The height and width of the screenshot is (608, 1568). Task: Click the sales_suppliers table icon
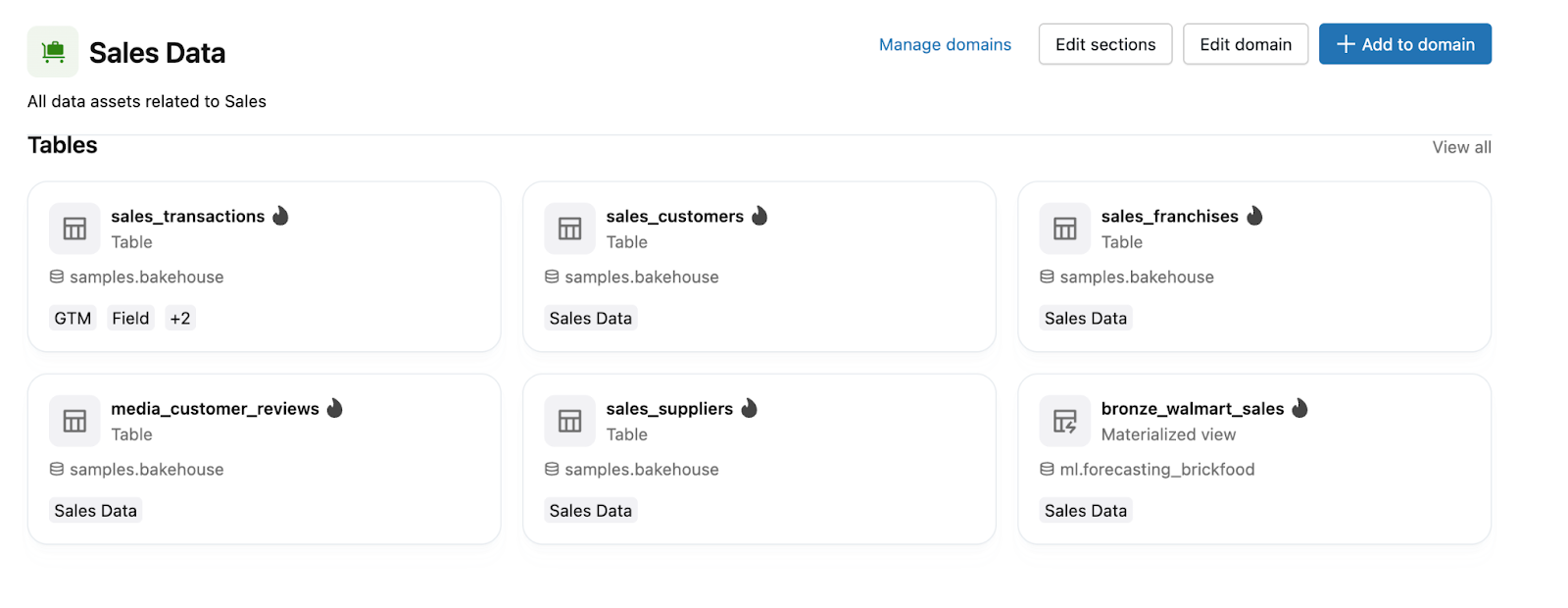569,421
